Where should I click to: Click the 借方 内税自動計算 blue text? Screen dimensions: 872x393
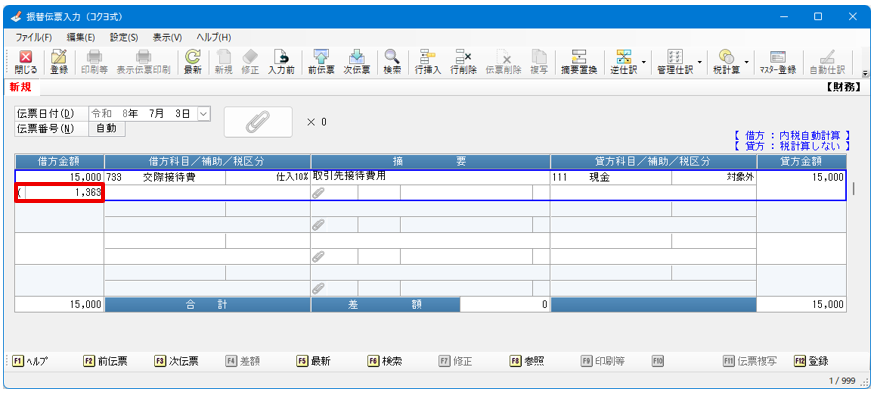pos(792,136)
